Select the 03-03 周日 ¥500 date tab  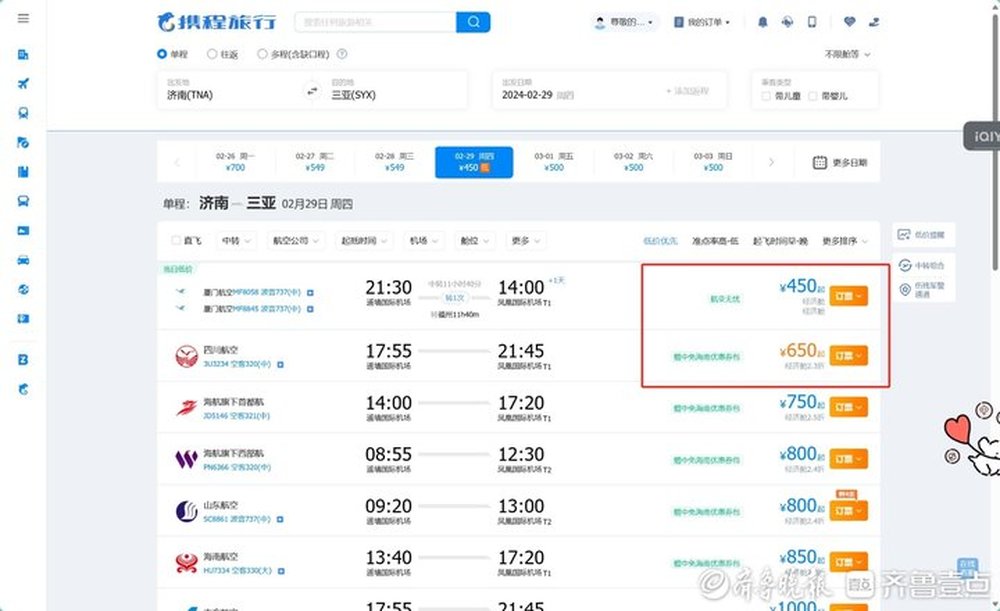click(x=713, y=162)
